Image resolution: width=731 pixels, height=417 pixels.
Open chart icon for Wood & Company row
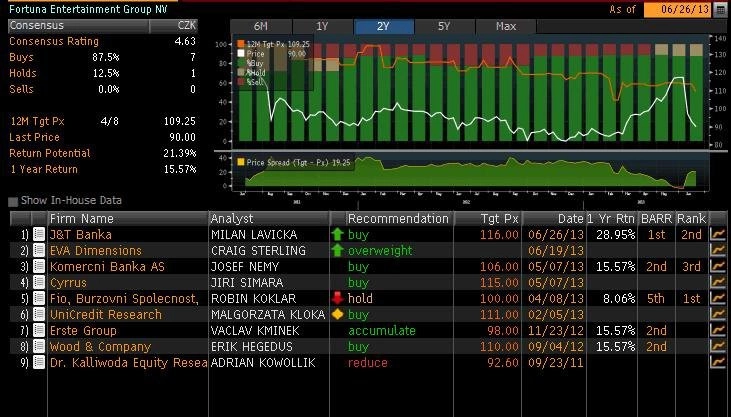(x=718, y=347)
